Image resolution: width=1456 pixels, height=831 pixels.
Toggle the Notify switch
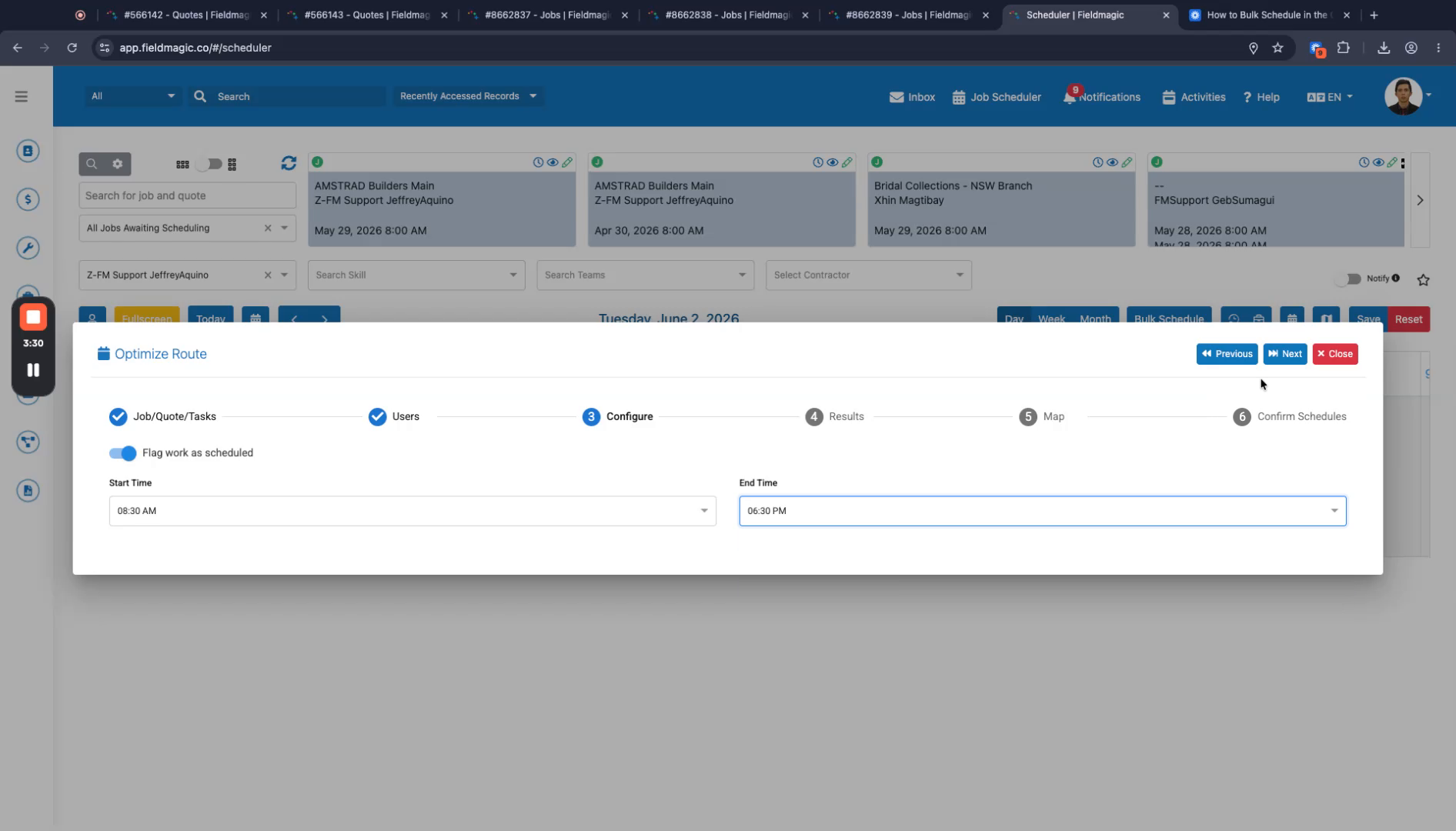coord(1348,279)
